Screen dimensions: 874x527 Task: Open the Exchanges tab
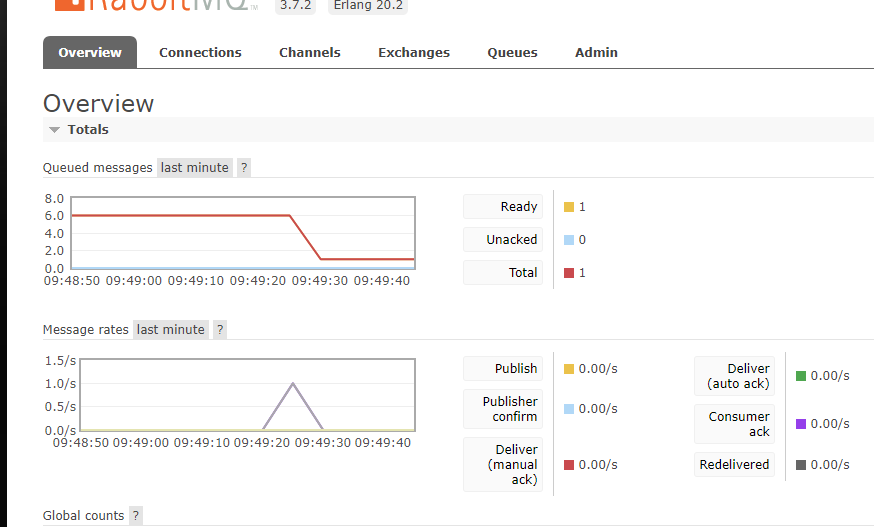point(414,52)
